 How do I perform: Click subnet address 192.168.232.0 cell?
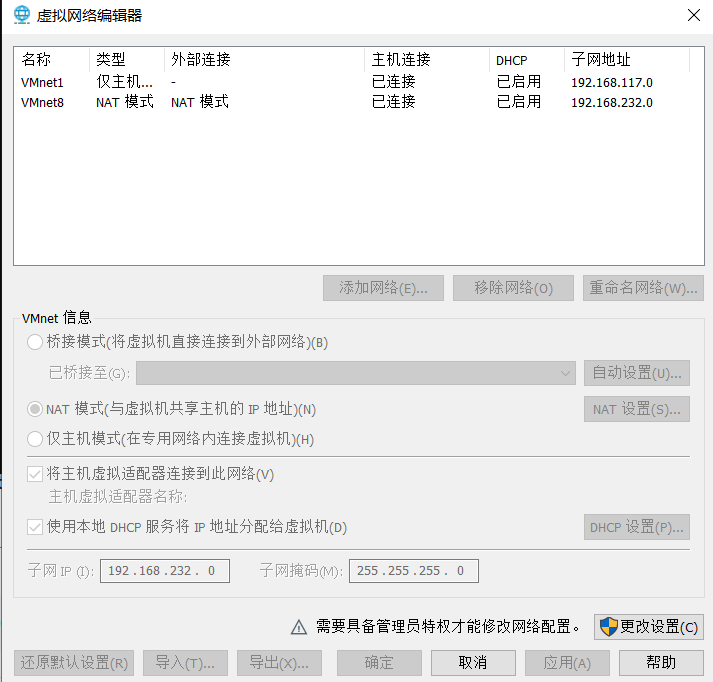(x=612, y=103)
